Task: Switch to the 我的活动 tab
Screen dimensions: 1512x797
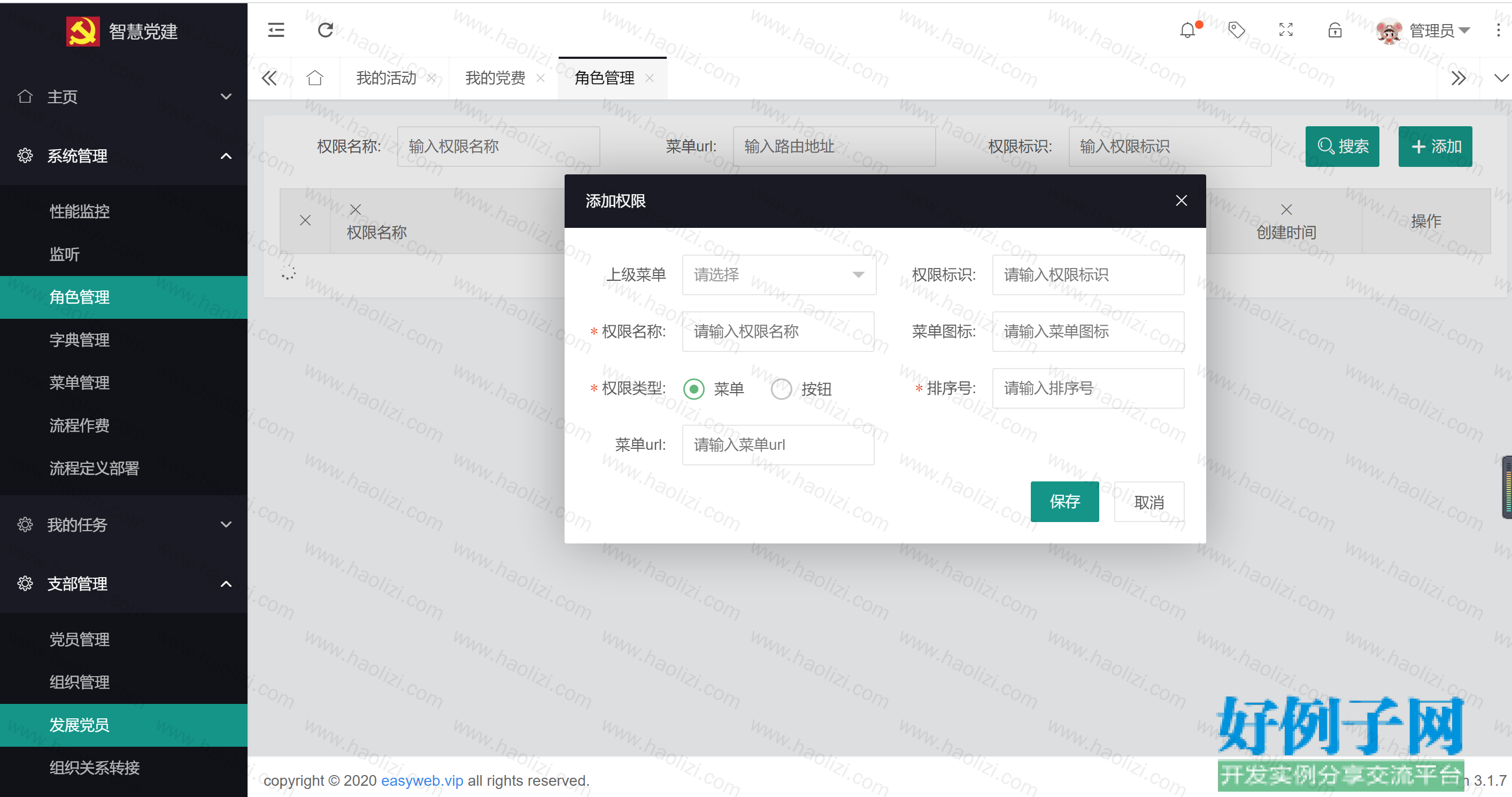Action: (x=386, y=78)
